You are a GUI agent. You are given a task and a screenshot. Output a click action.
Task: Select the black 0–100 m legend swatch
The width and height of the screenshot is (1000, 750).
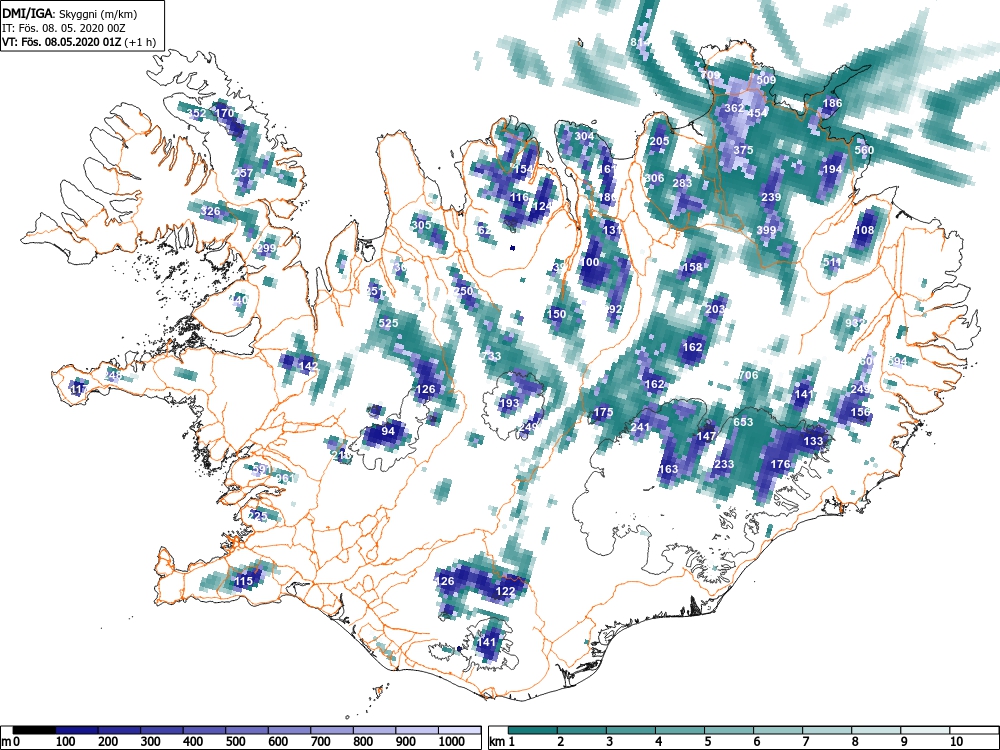pos(34,730)
